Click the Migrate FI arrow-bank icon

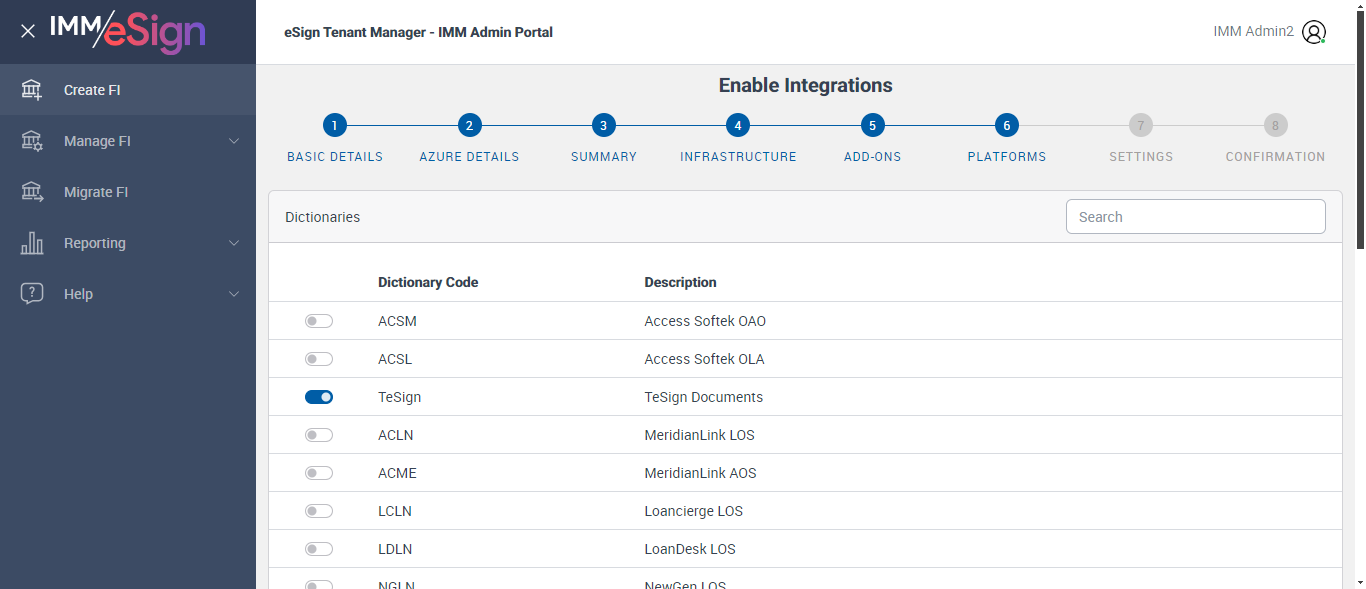pyautogui.click(x=32, y=192)
